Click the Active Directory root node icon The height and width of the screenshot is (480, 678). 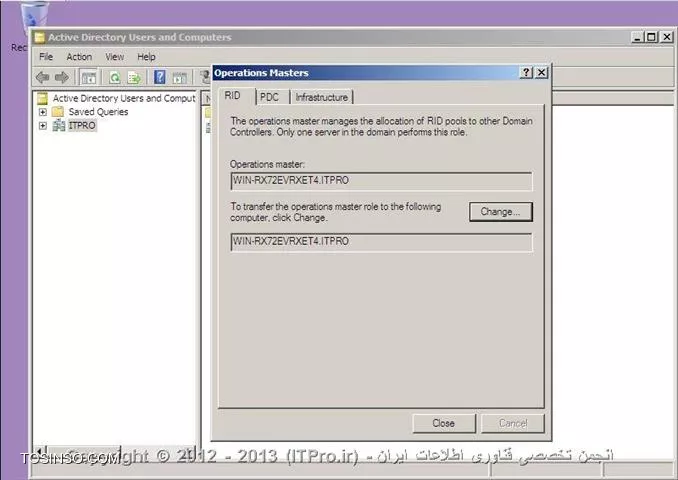42,99
